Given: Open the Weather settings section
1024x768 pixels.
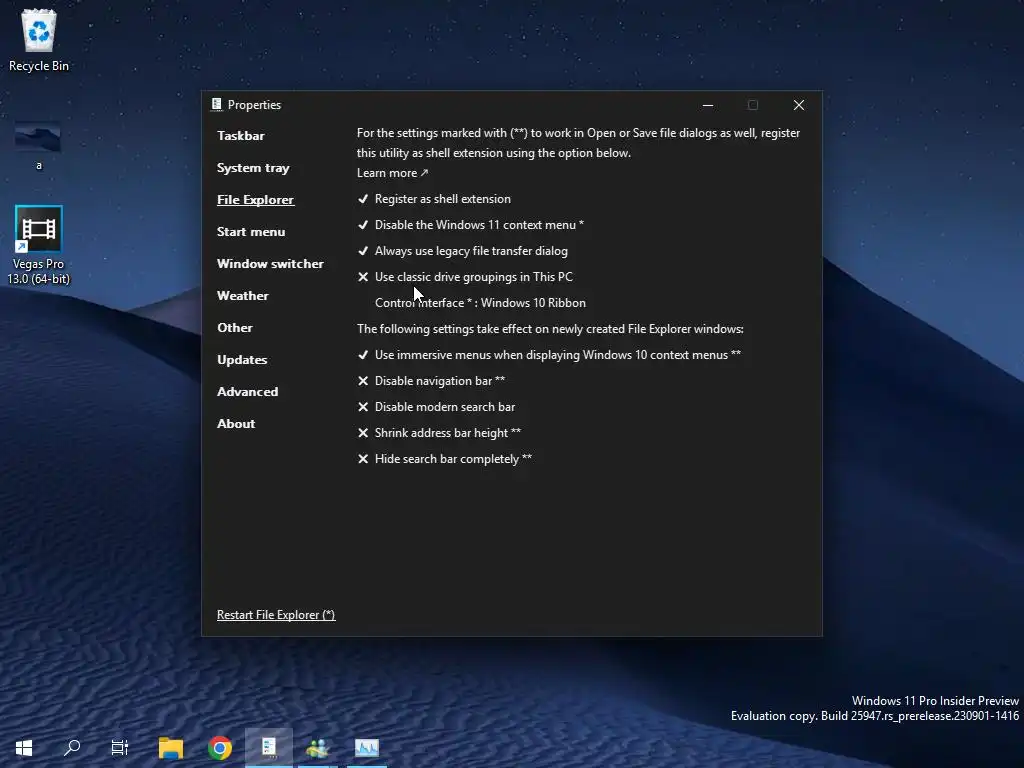Looking at the screenshot, I should [x=243, y=296].
